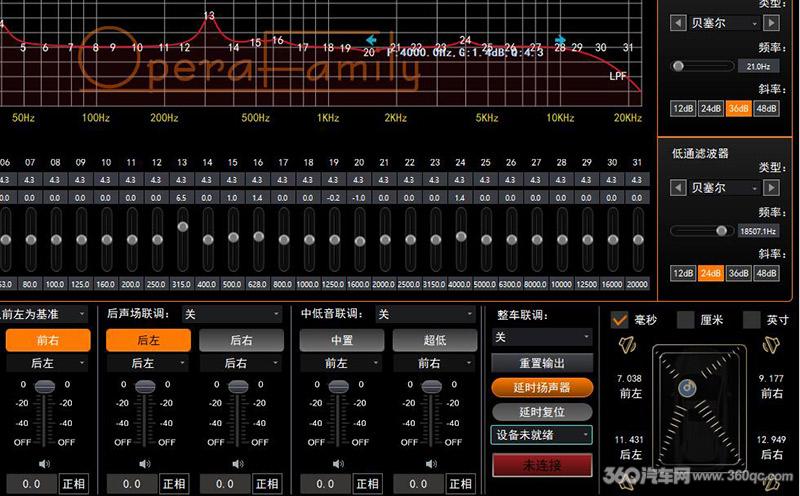Open the 后声场联调 dropdown showing 关
Screen dimensions: 800x496
pos(232,314)
